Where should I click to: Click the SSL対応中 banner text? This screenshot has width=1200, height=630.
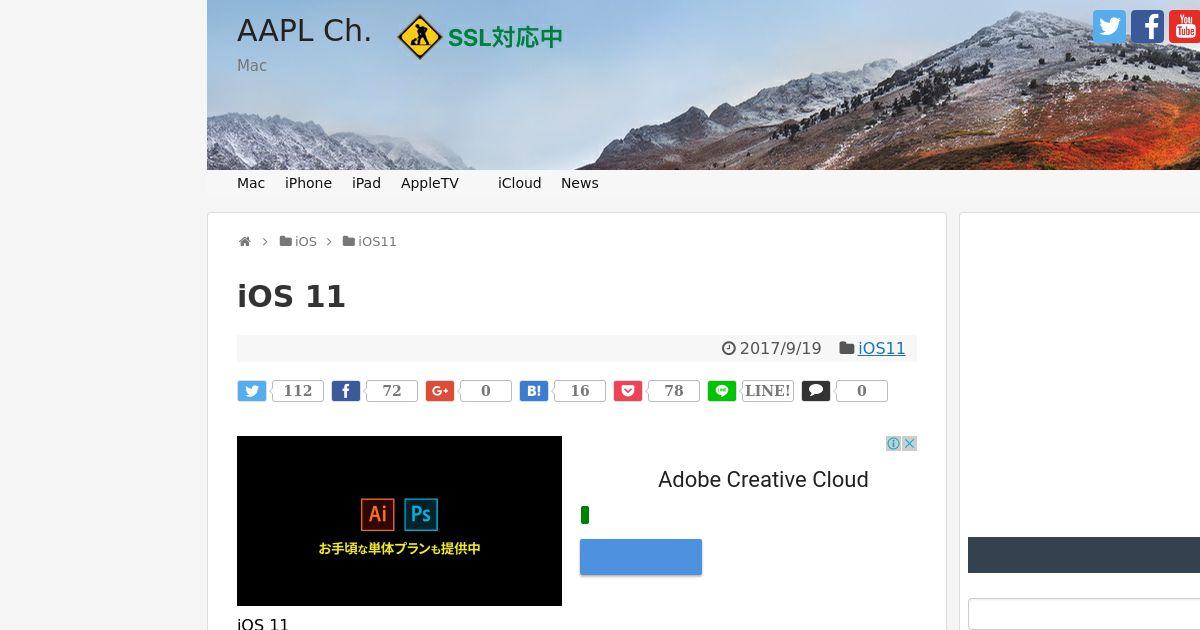(x=505, y=38)
